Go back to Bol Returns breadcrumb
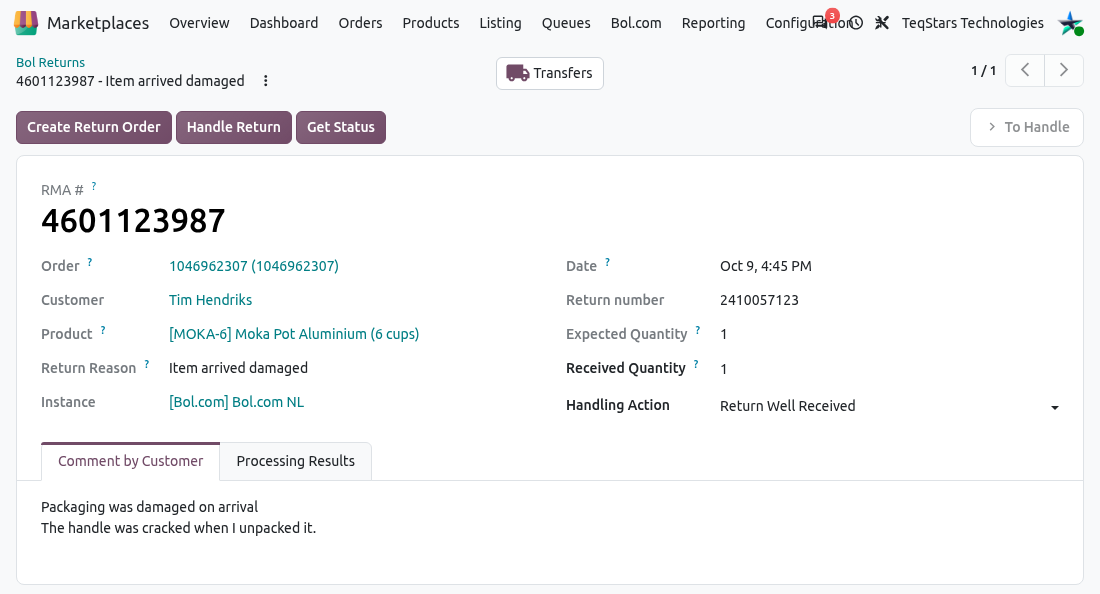1100x594 pixels. (x=51, y=62)
